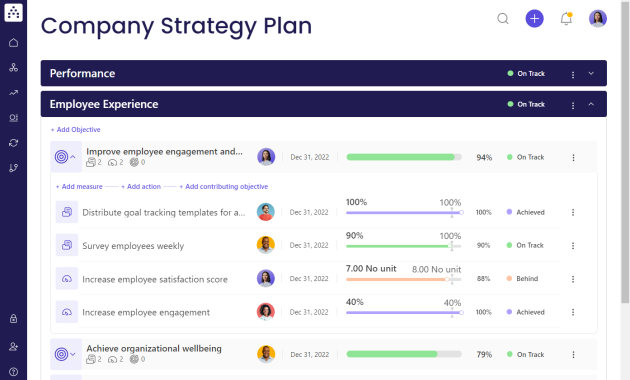Click the Add Objective link
The width and height of the screenshot is (630, 380).
pos(76,129)
